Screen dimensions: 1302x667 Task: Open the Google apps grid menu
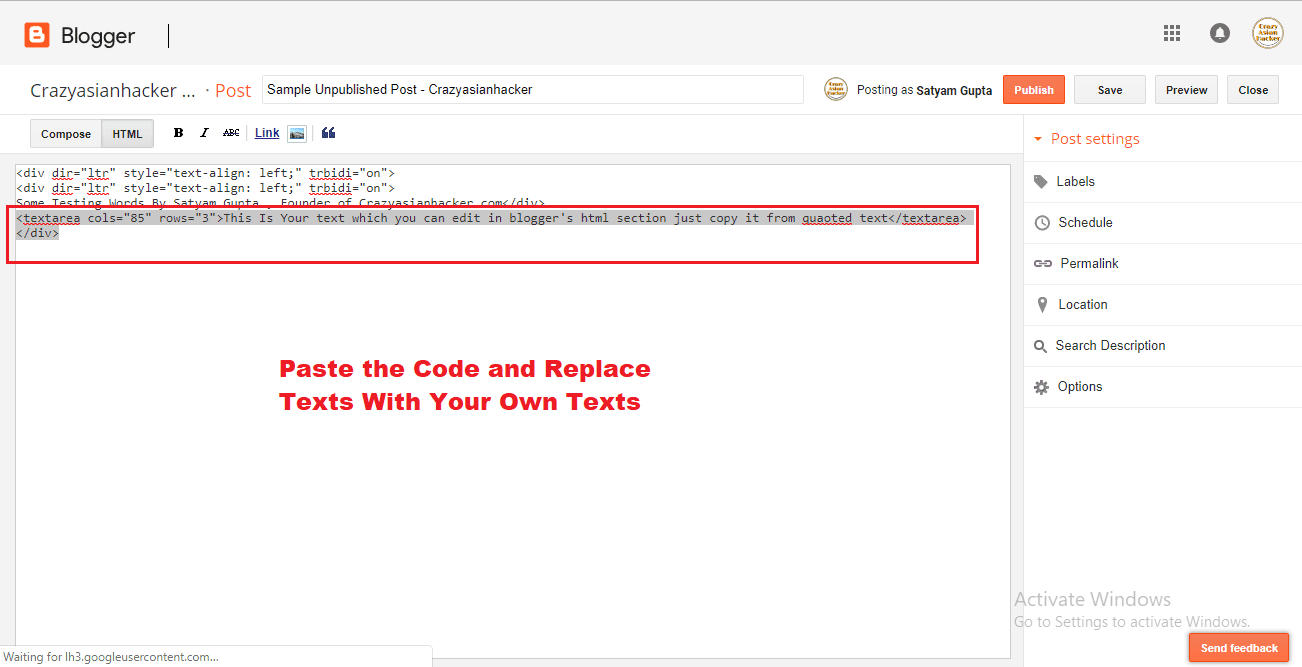1171,32
